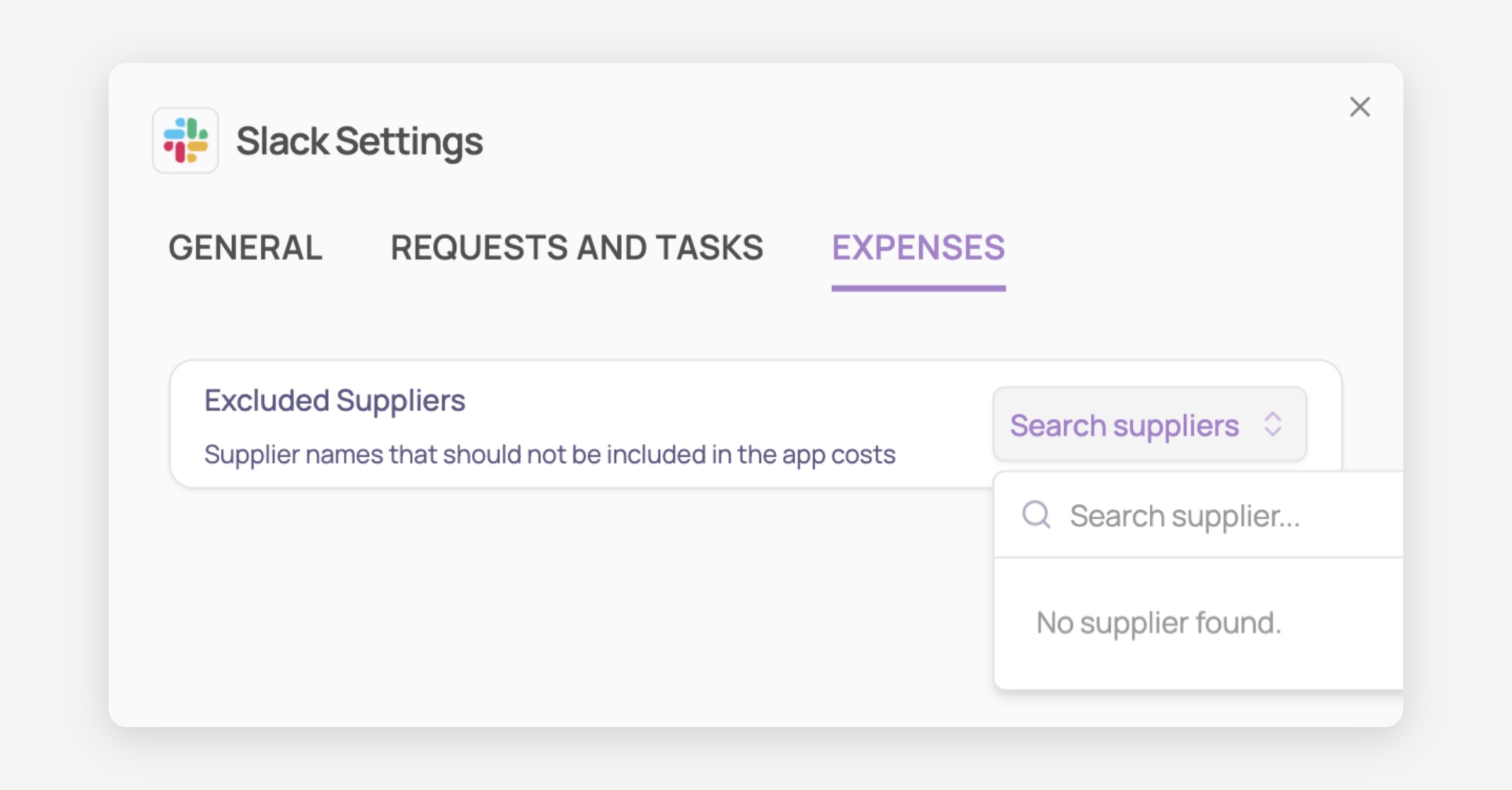This screenshot has height=790, width=1512.
Task: Click the magnifying glass search icon
Action: (x=1036, y=515)
